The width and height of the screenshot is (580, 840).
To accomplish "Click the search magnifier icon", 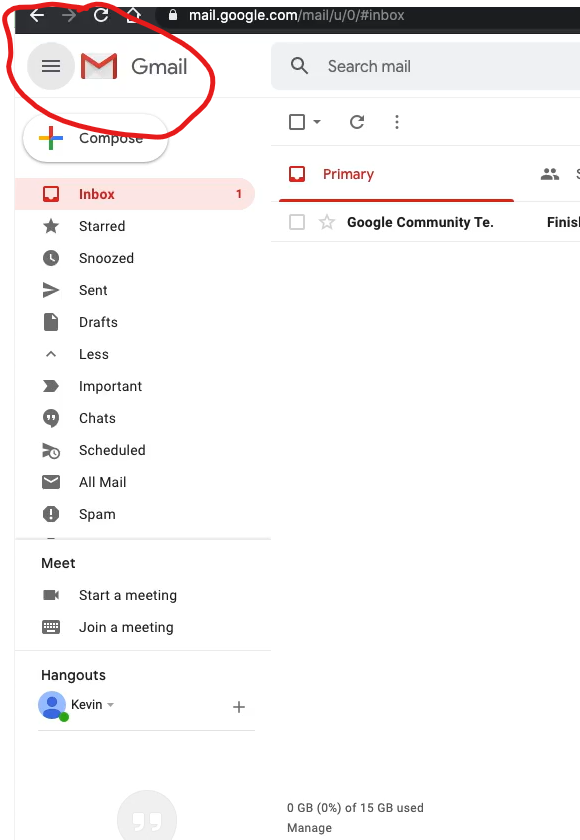I will (299, 66).
